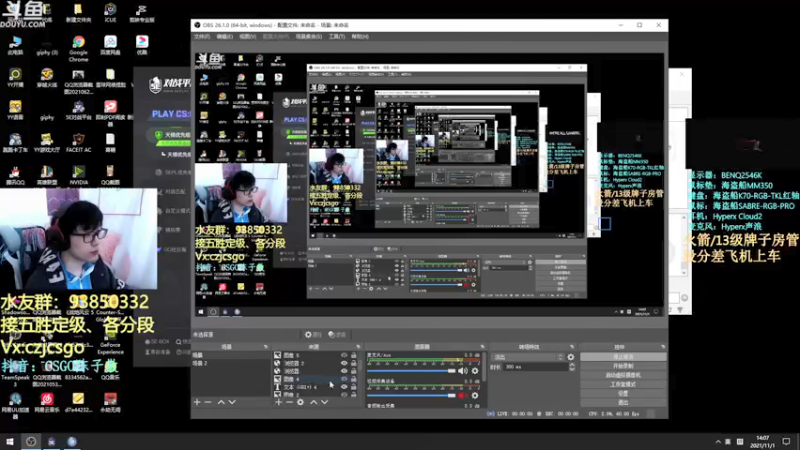Toggle lock on Browser 2 source
This screenshot has width=800, height=450.
(x=354, y=363)
